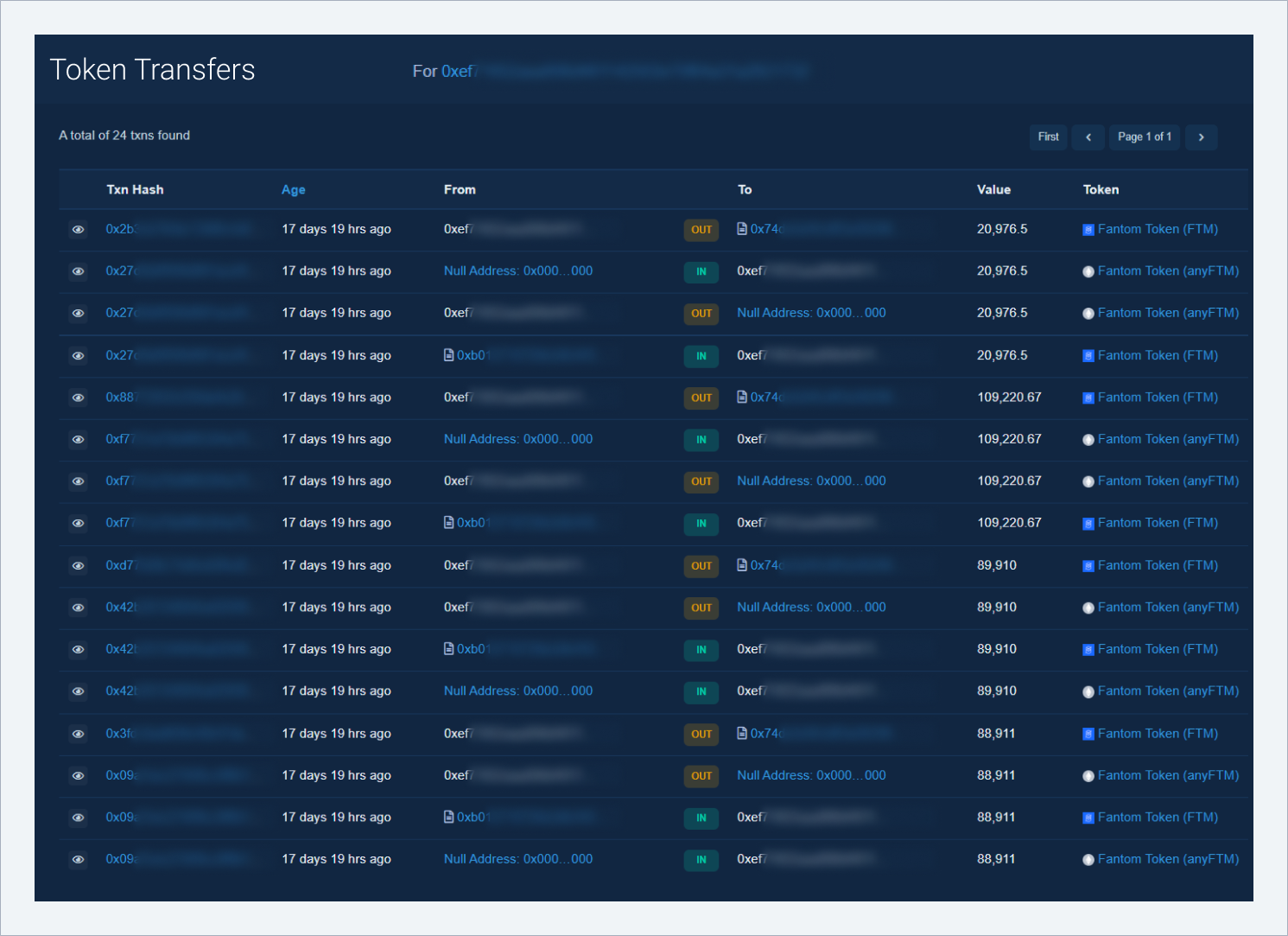Open Null Address sender in 109,220.67 row

click(518, 439)
